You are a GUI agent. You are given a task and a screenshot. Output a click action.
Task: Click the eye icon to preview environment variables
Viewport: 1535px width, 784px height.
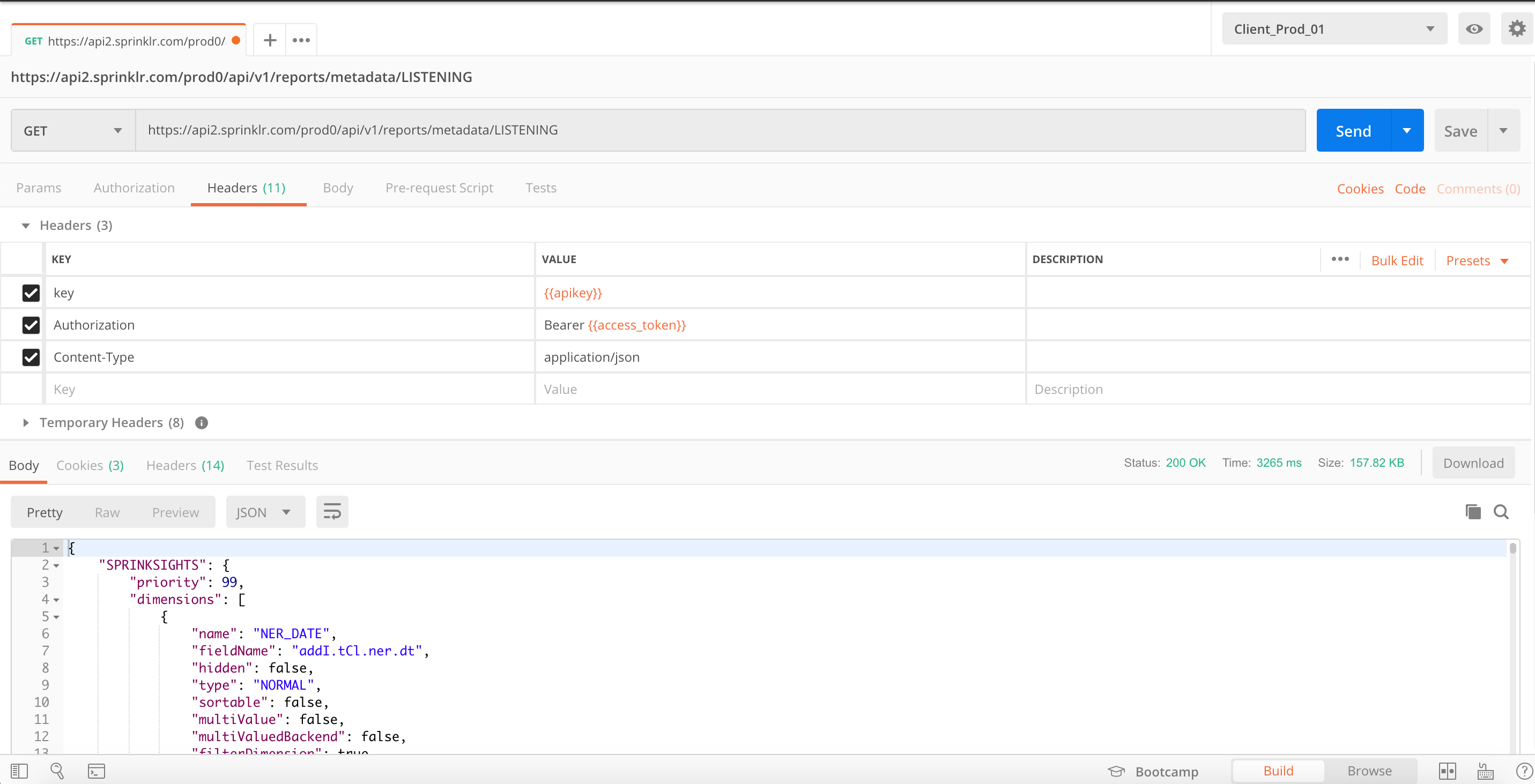(1474, 28)
